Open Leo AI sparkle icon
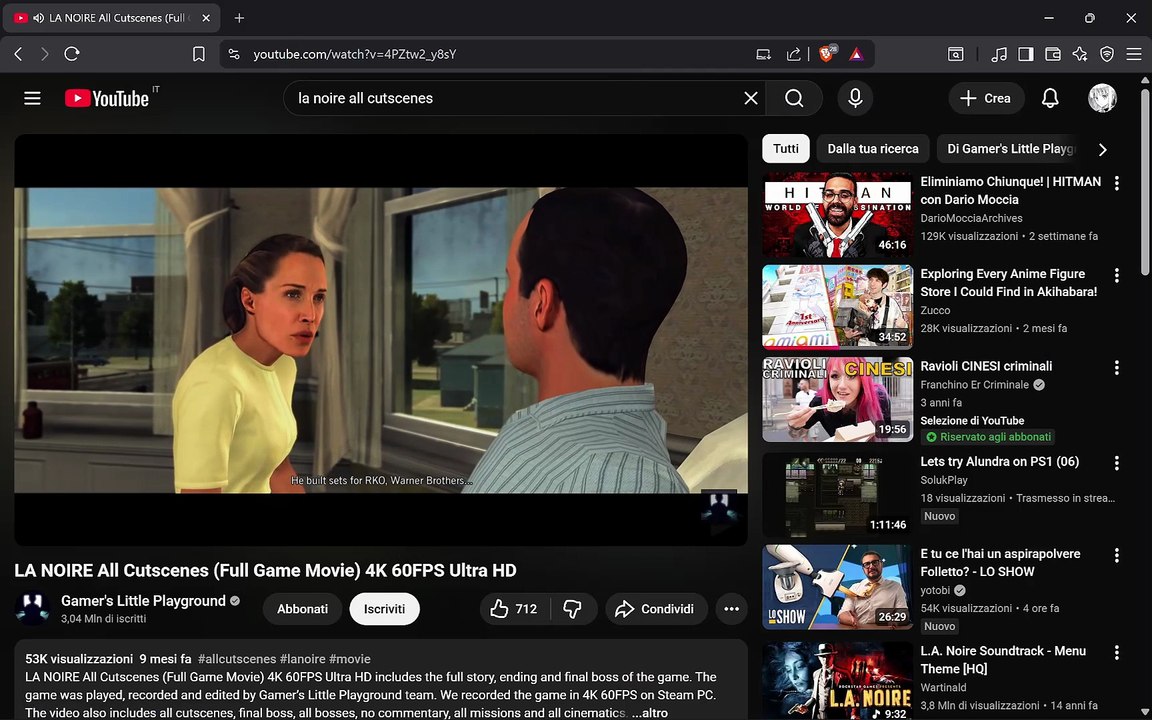Image resolution: width=1152 pixels, height=720 pixels. pyautogui.click(x=1080, y=54)
